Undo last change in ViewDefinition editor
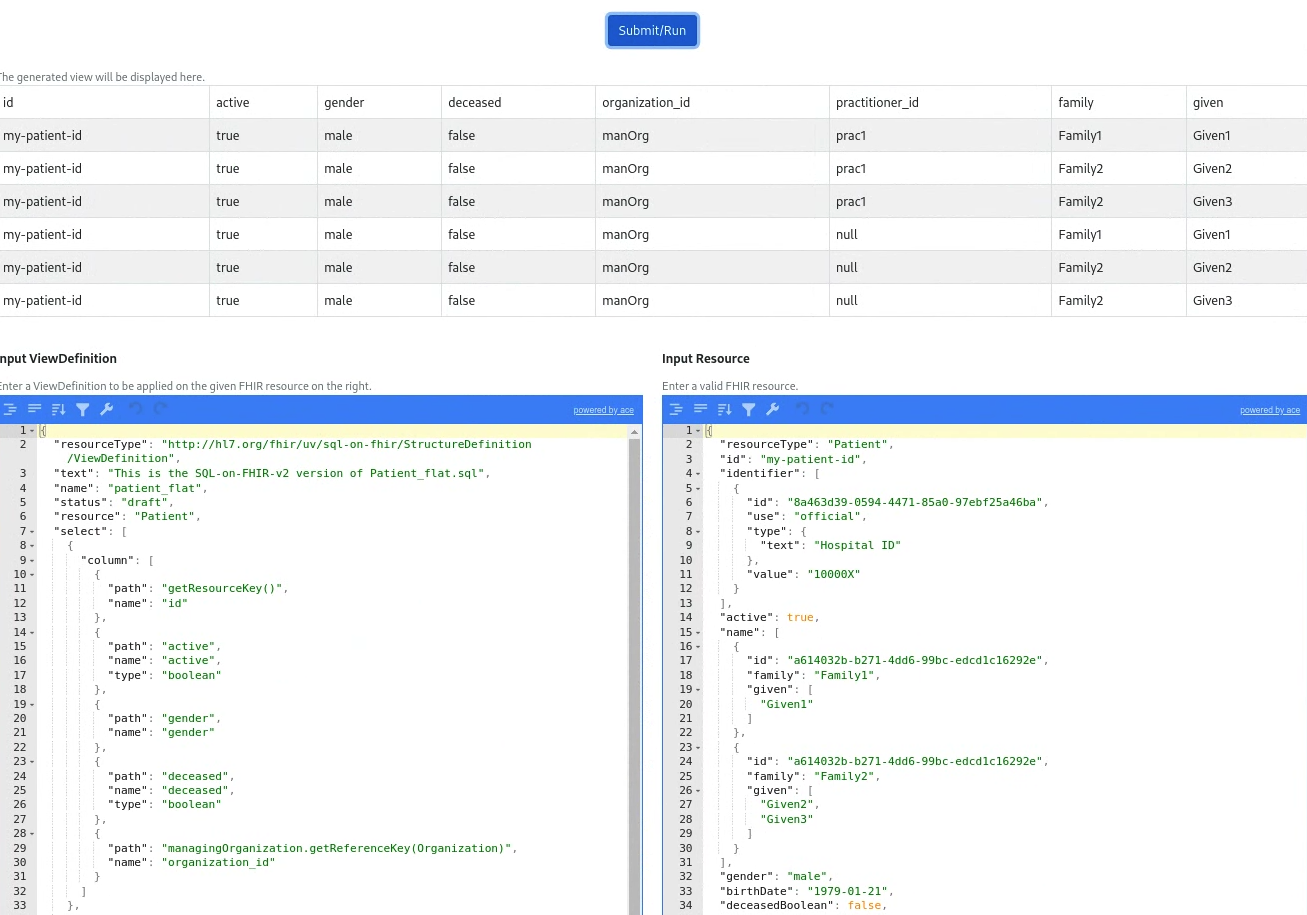Screen dimensions: 1307x915 coord(136,409)
